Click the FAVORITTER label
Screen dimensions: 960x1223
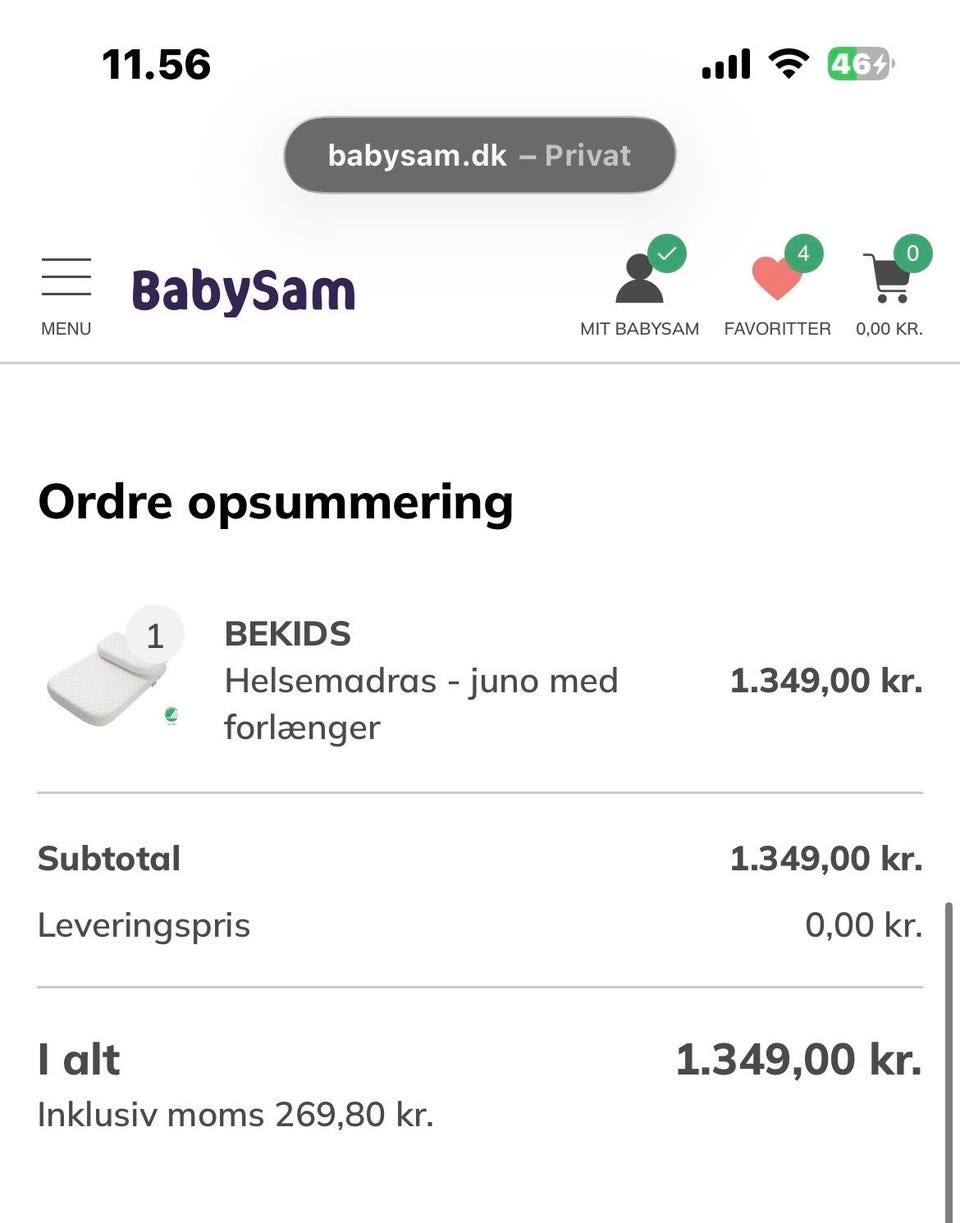click(x=777, y=329)
